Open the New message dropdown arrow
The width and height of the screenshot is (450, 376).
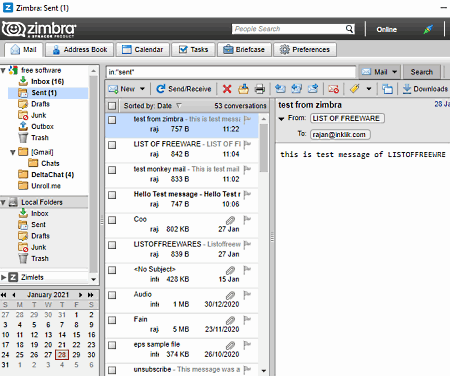pos(142,89)
